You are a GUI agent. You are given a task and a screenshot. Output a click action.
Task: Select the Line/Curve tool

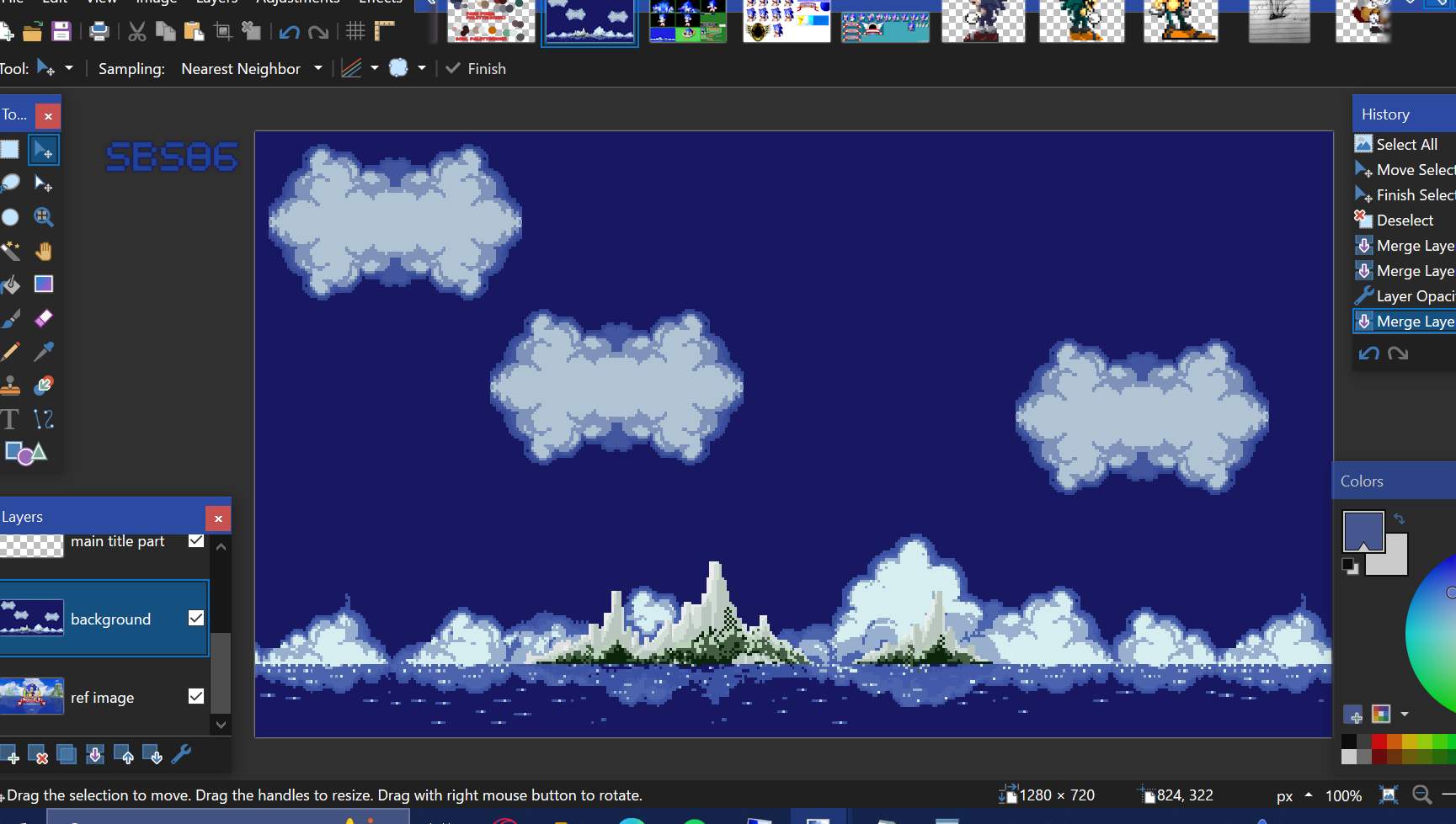43,419
